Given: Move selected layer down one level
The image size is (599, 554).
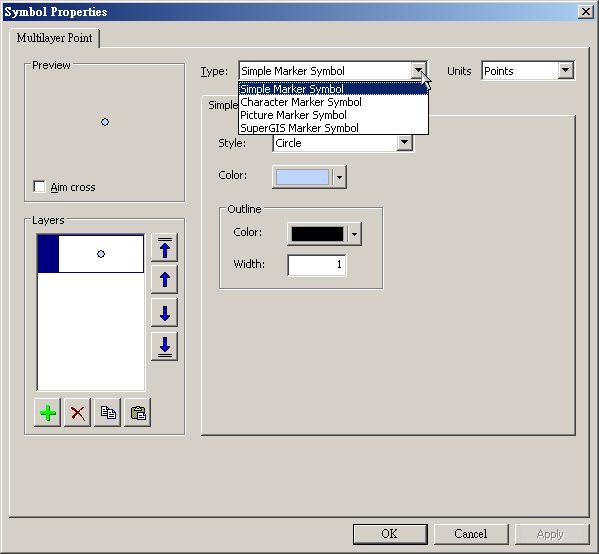Looking at the screenshot, I should [164, 313].
